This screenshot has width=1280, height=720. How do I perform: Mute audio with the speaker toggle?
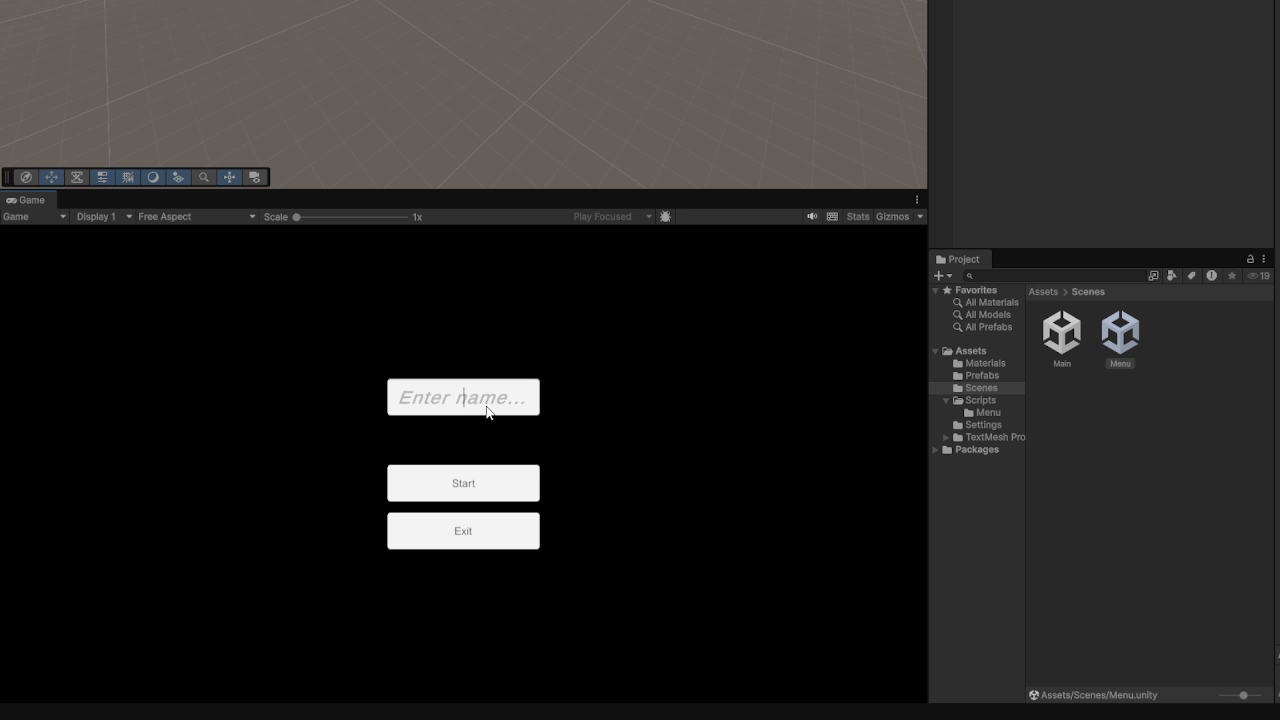coord(812,217)
